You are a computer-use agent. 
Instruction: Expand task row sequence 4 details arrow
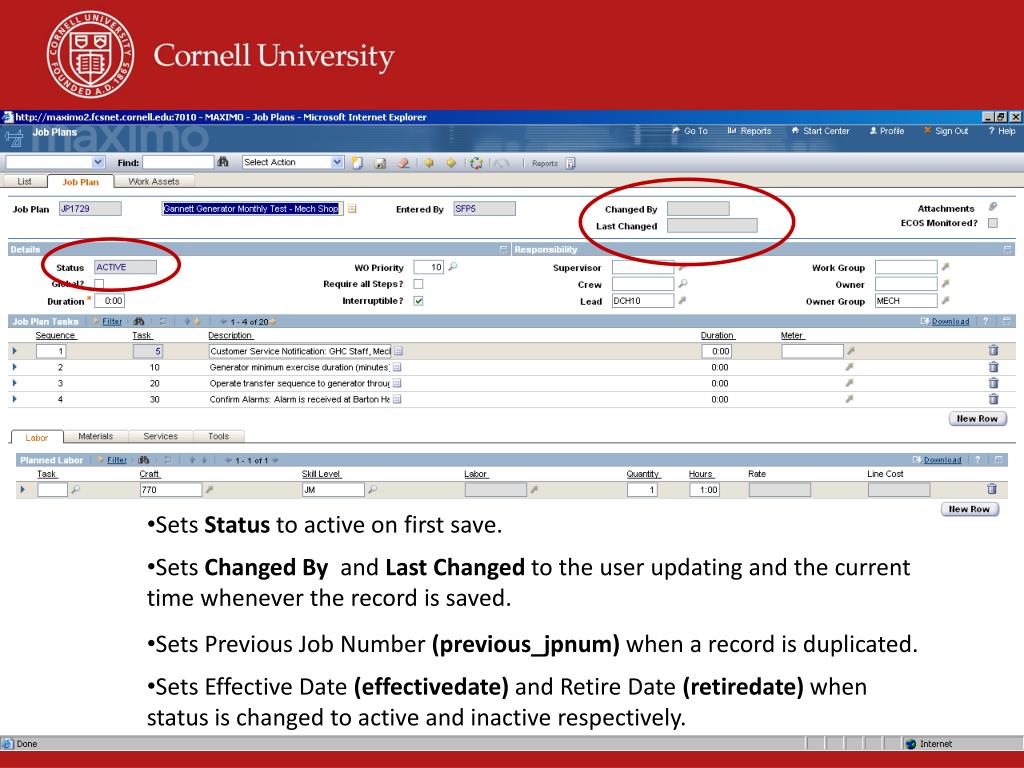pyautogui.click(x=15, y=399)
